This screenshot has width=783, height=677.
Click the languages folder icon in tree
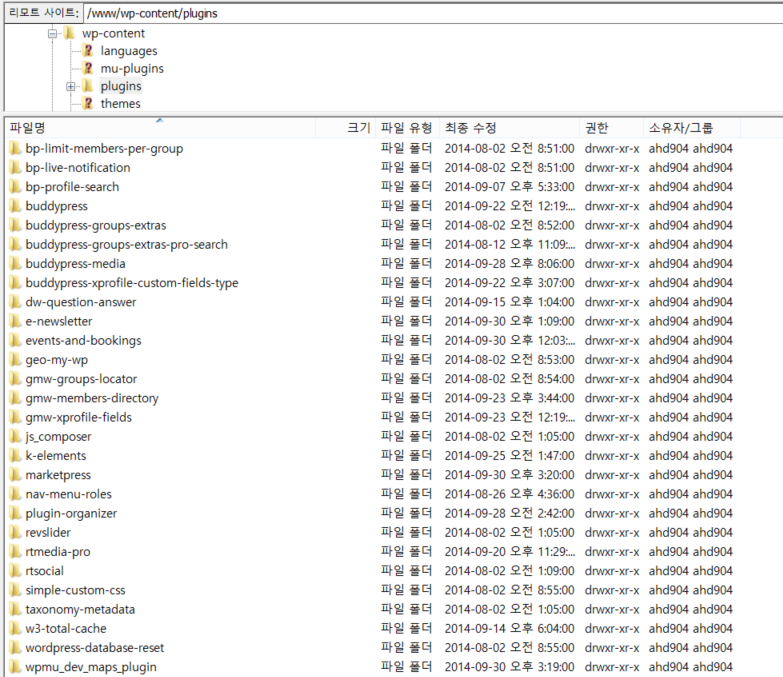[88, 51]
